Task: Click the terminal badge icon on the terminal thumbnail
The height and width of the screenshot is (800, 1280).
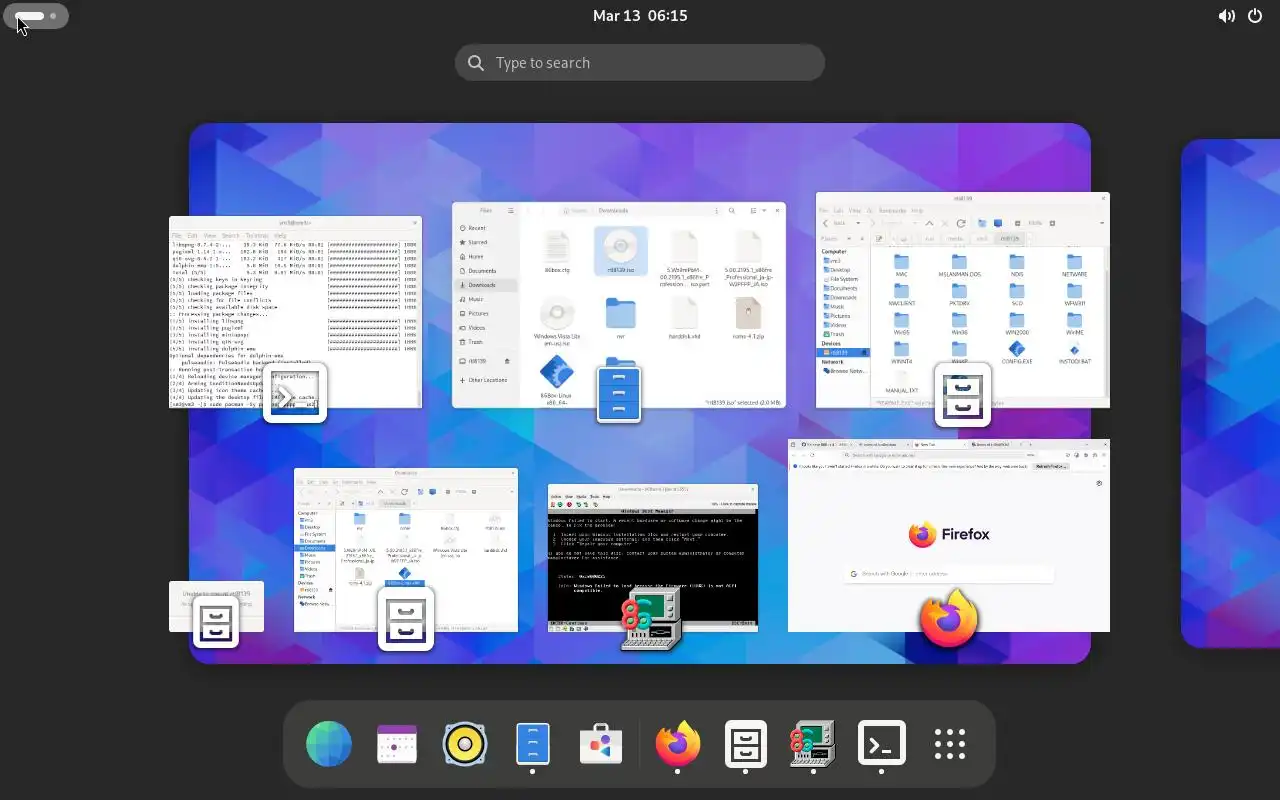Action: click(295, 393)
